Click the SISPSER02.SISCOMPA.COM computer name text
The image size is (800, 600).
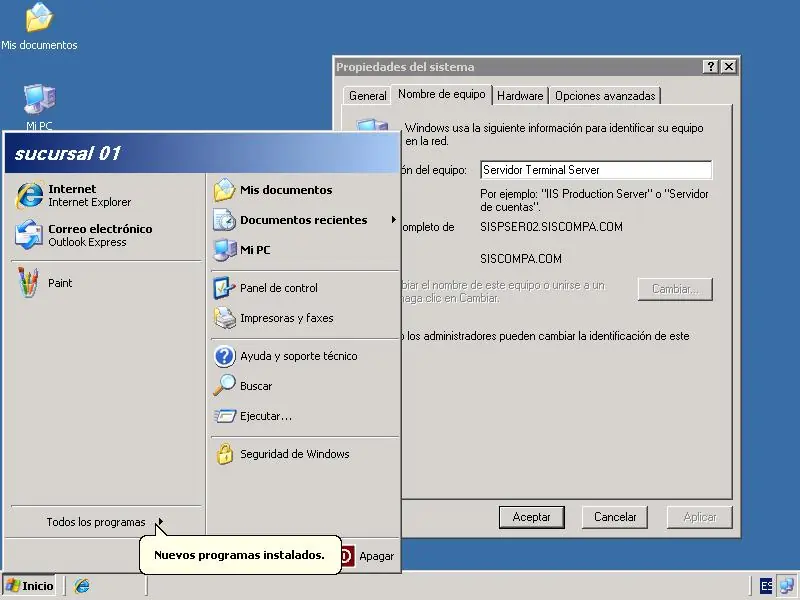point(551,227)
